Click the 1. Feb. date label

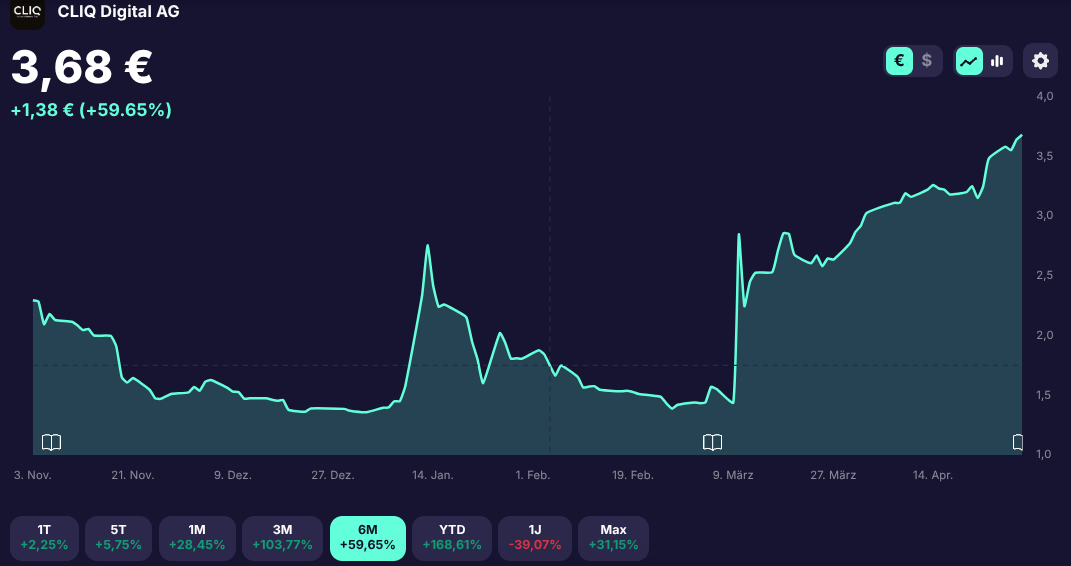[533, 475]
